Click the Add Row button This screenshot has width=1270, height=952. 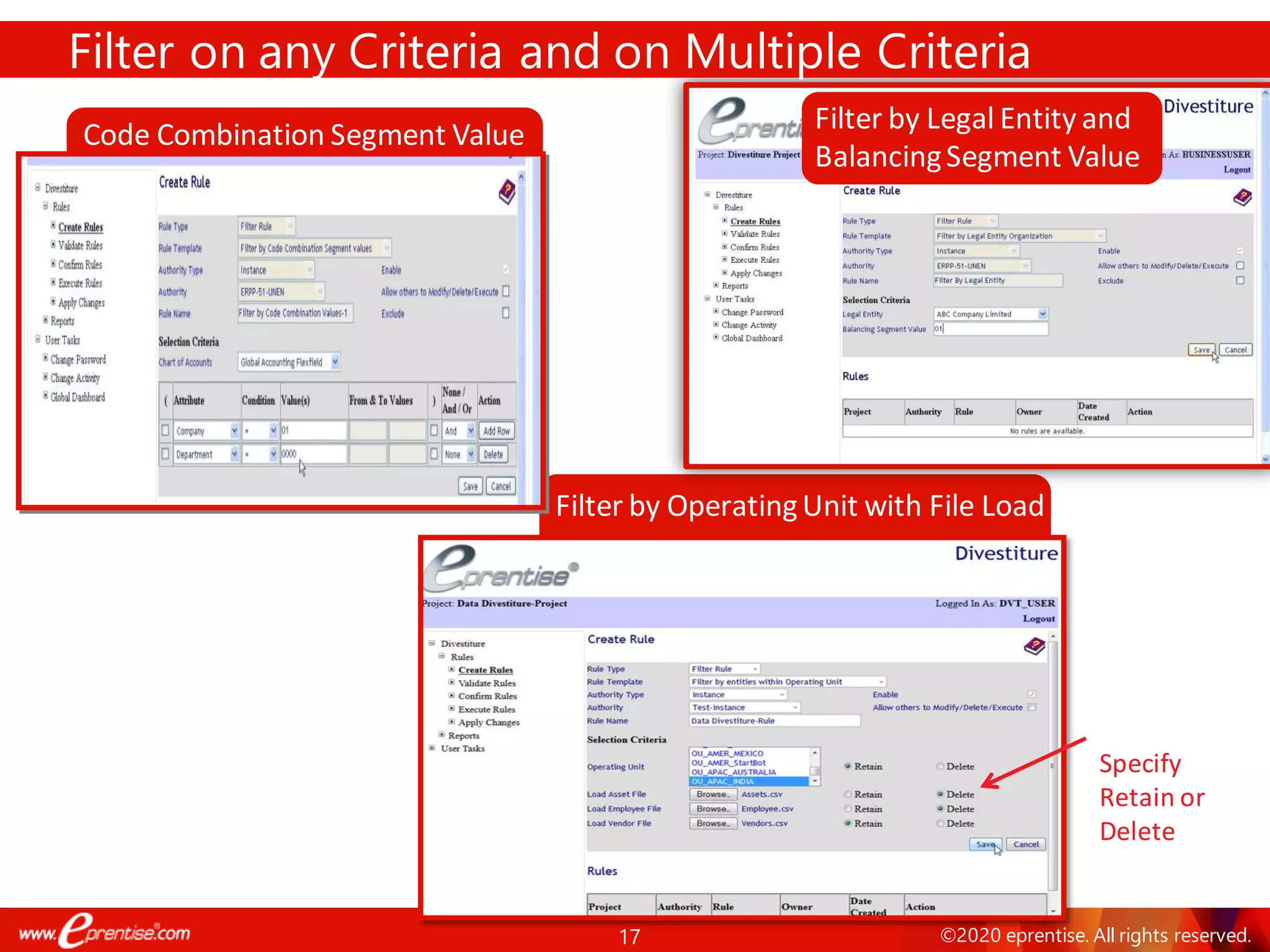(x=496, y=431)
